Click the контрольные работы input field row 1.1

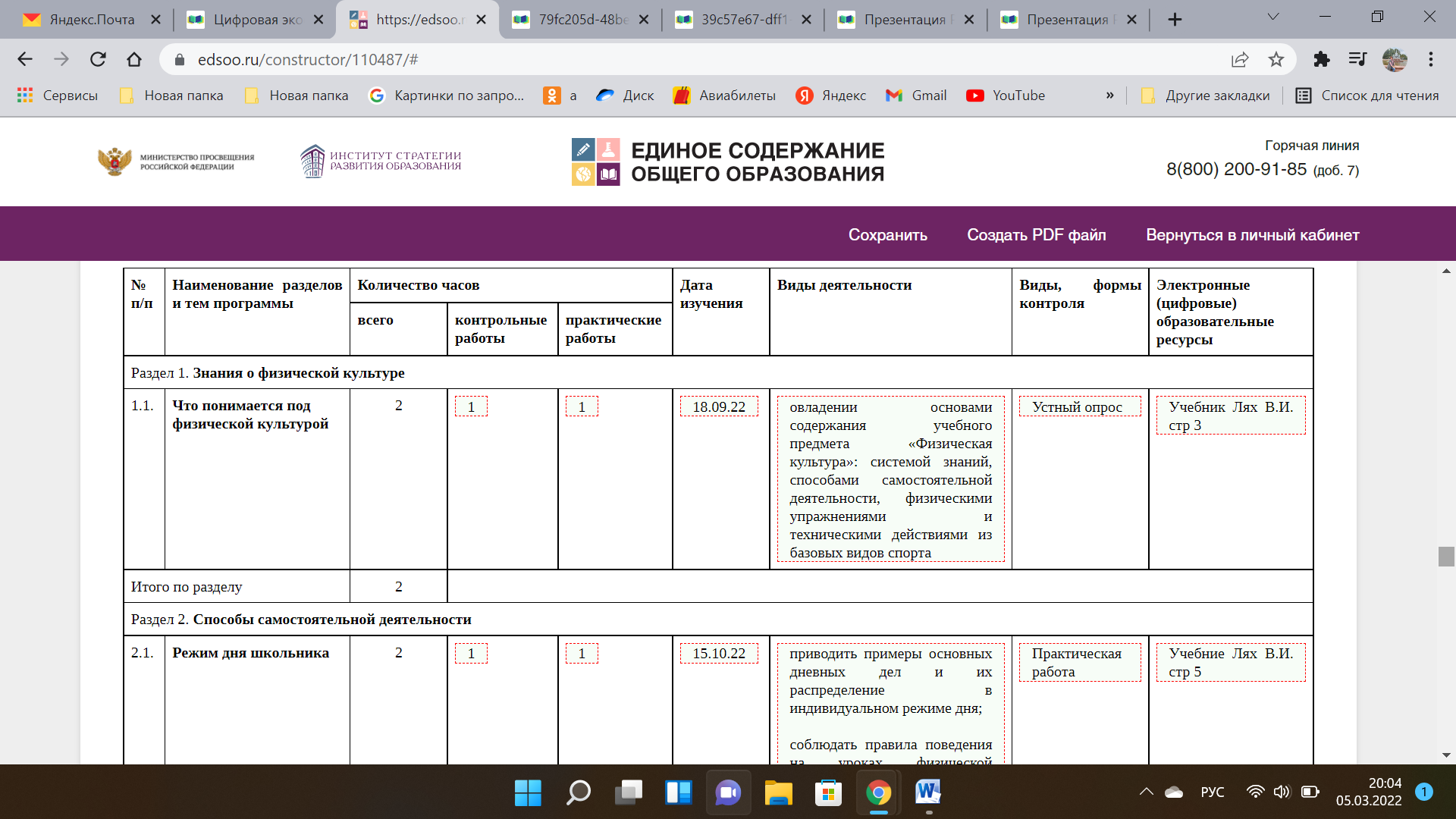(468, 407)
